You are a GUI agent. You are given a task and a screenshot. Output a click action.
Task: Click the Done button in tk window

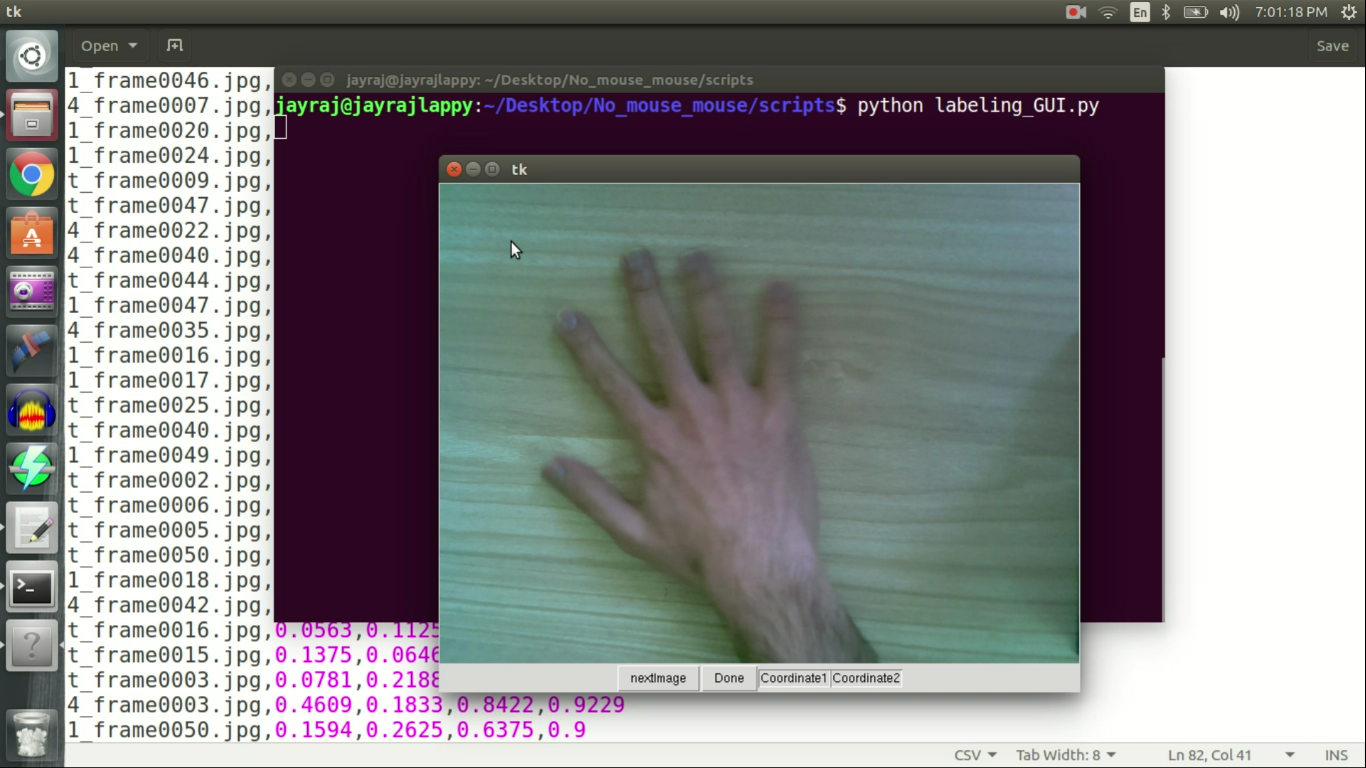(729, 678)
